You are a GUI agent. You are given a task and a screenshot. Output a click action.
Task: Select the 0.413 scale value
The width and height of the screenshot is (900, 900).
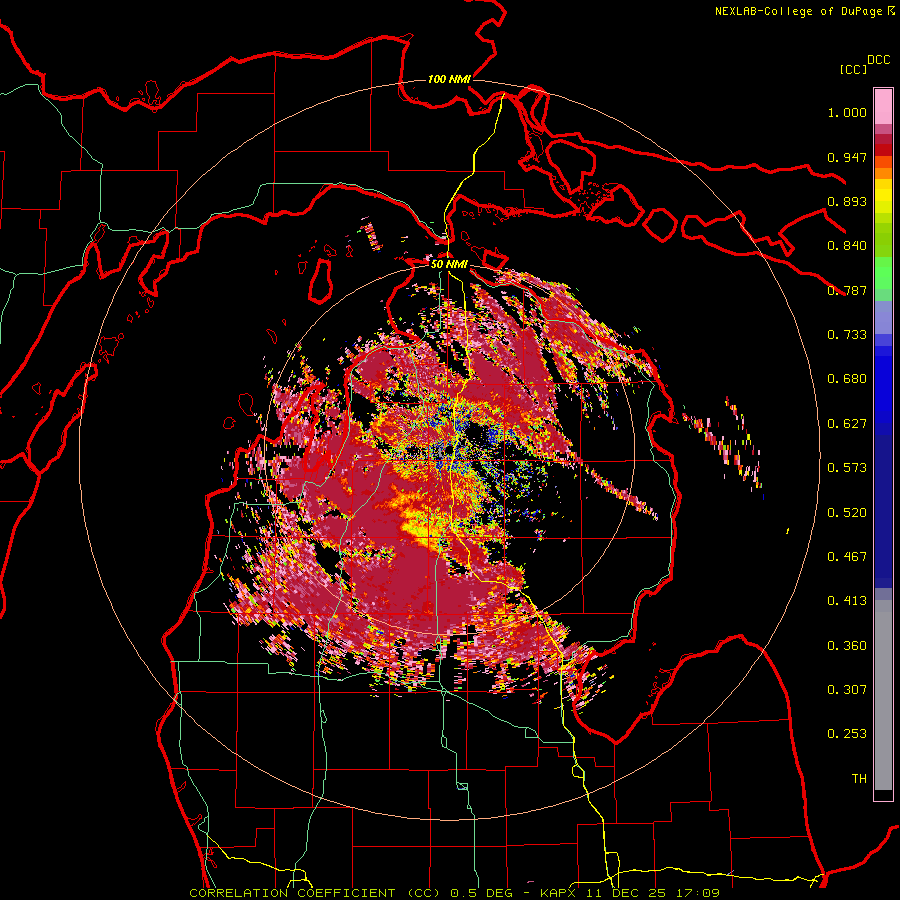pos(847,601)
